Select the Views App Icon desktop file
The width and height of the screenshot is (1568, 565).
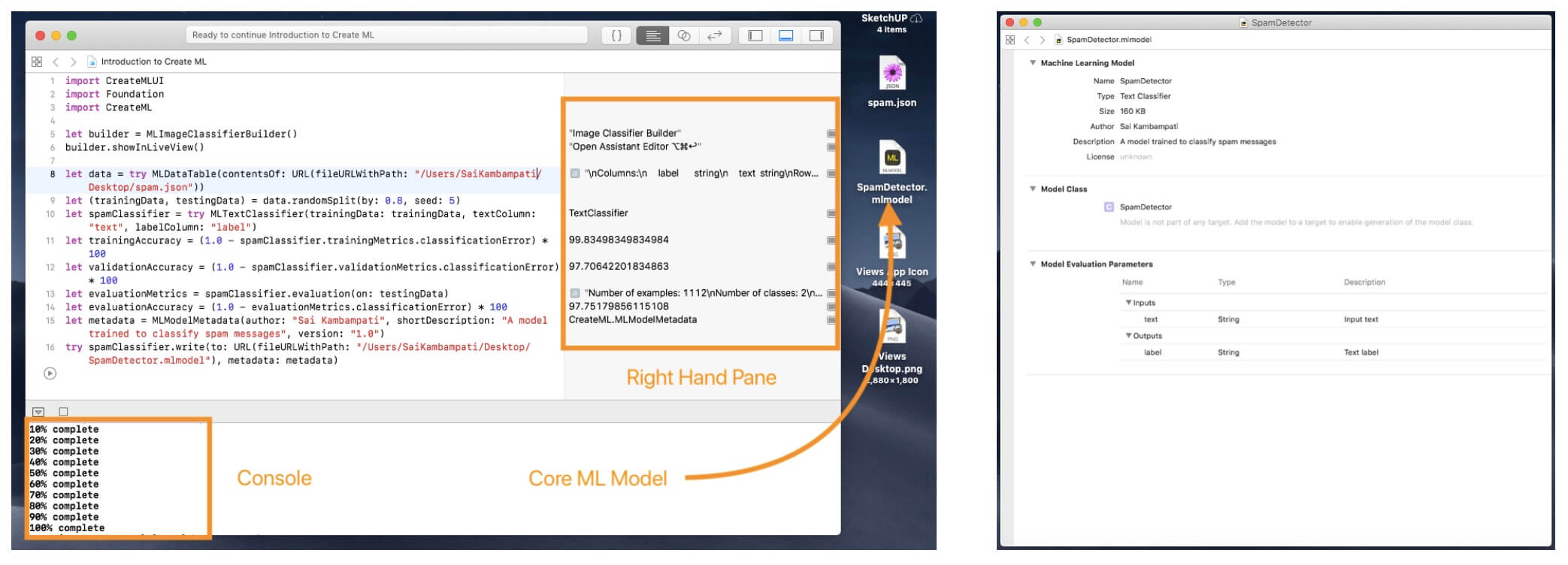click(x=892, y=257)
